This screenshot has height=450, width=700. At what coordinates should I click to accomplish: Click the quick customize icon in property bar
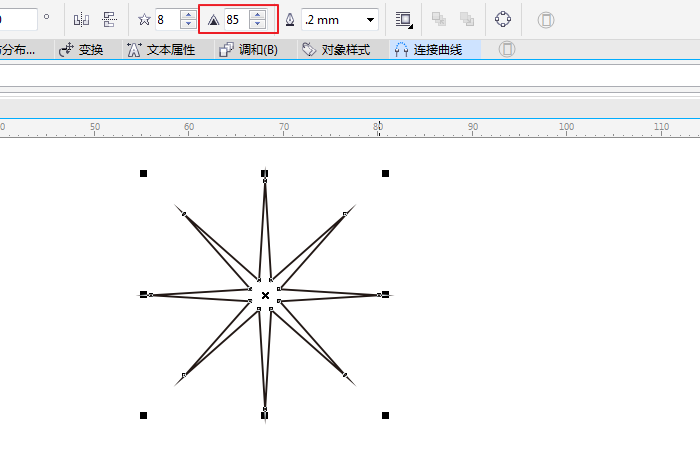(x=546, y=20)
